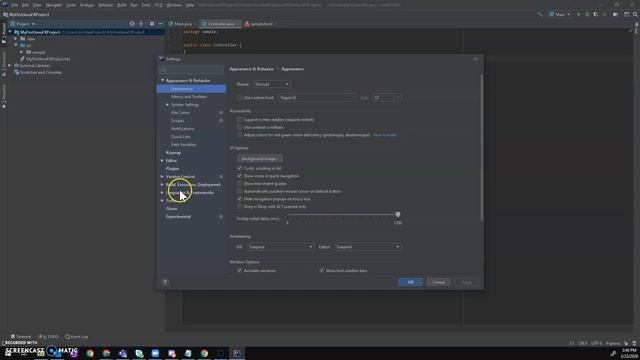Viewport: 640px width, 360px height.
Task: Open the Project panel gear options
Action: click(x=151, y=24)
